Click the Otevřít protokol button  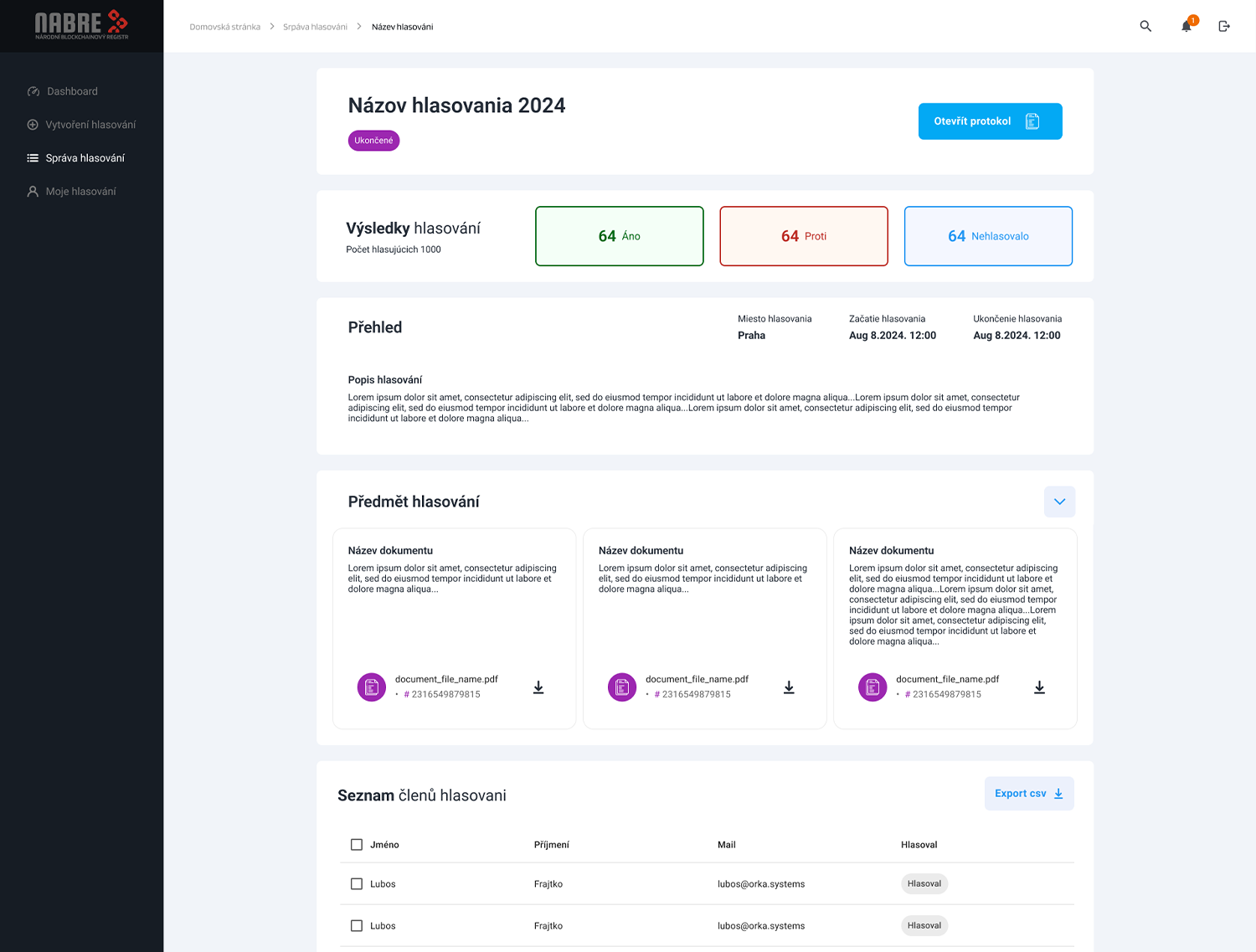pos(990,121)
